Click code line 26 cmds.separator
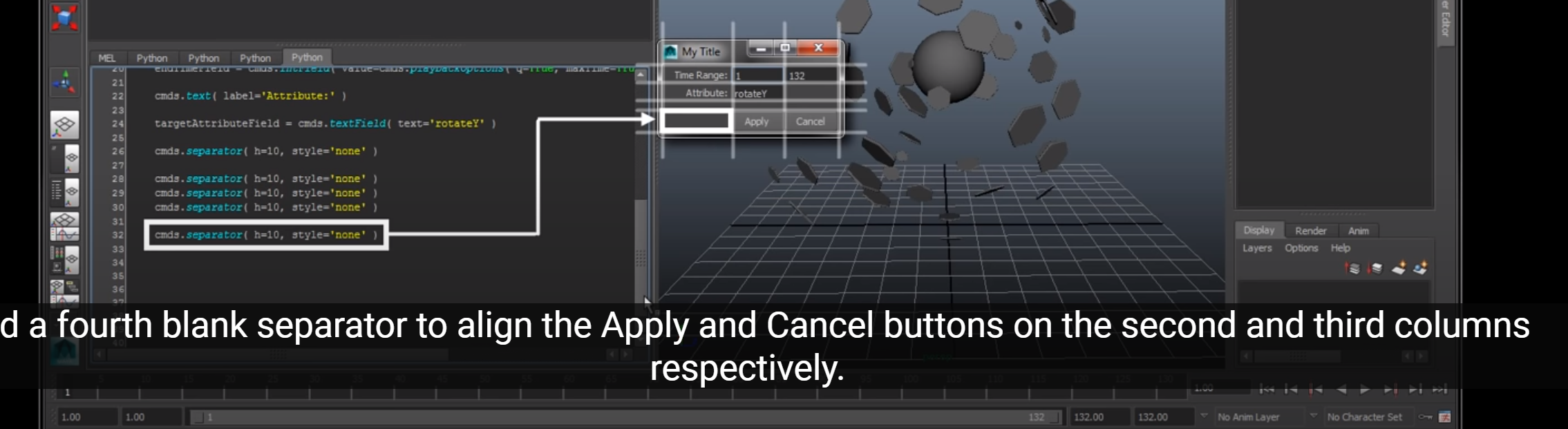Image resolution: width=1568 pixels, height=429 pixels. 266,151
